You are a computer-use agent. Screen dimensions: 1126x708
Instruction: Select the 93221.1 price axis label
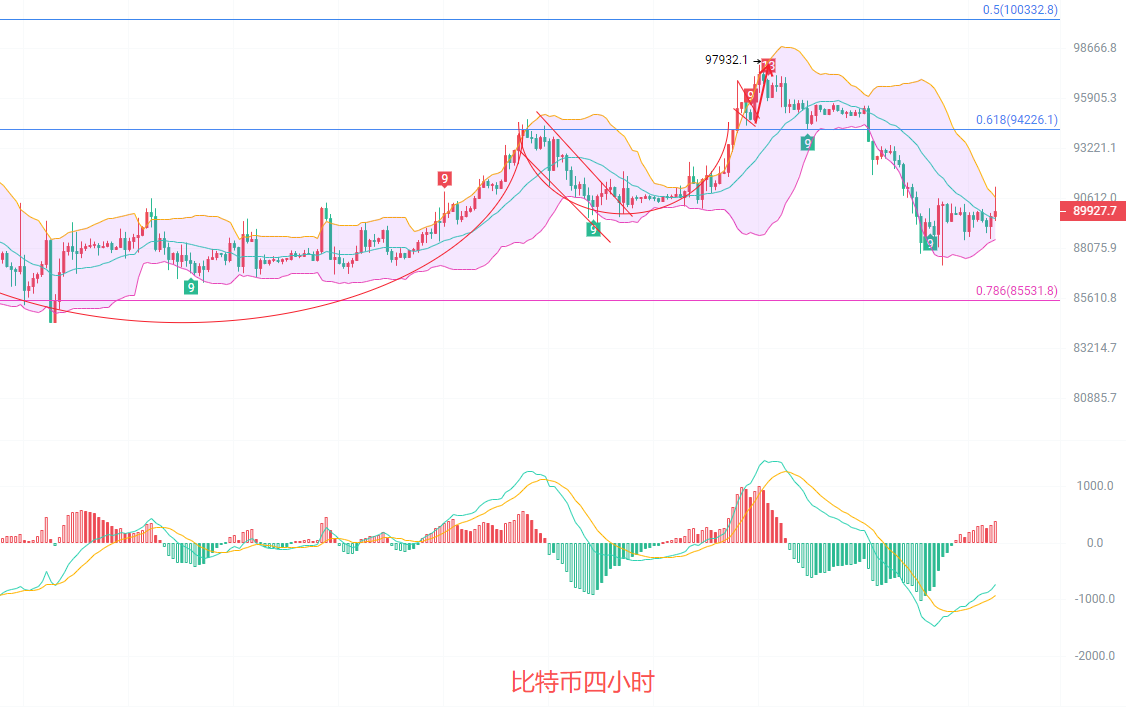1094,148
